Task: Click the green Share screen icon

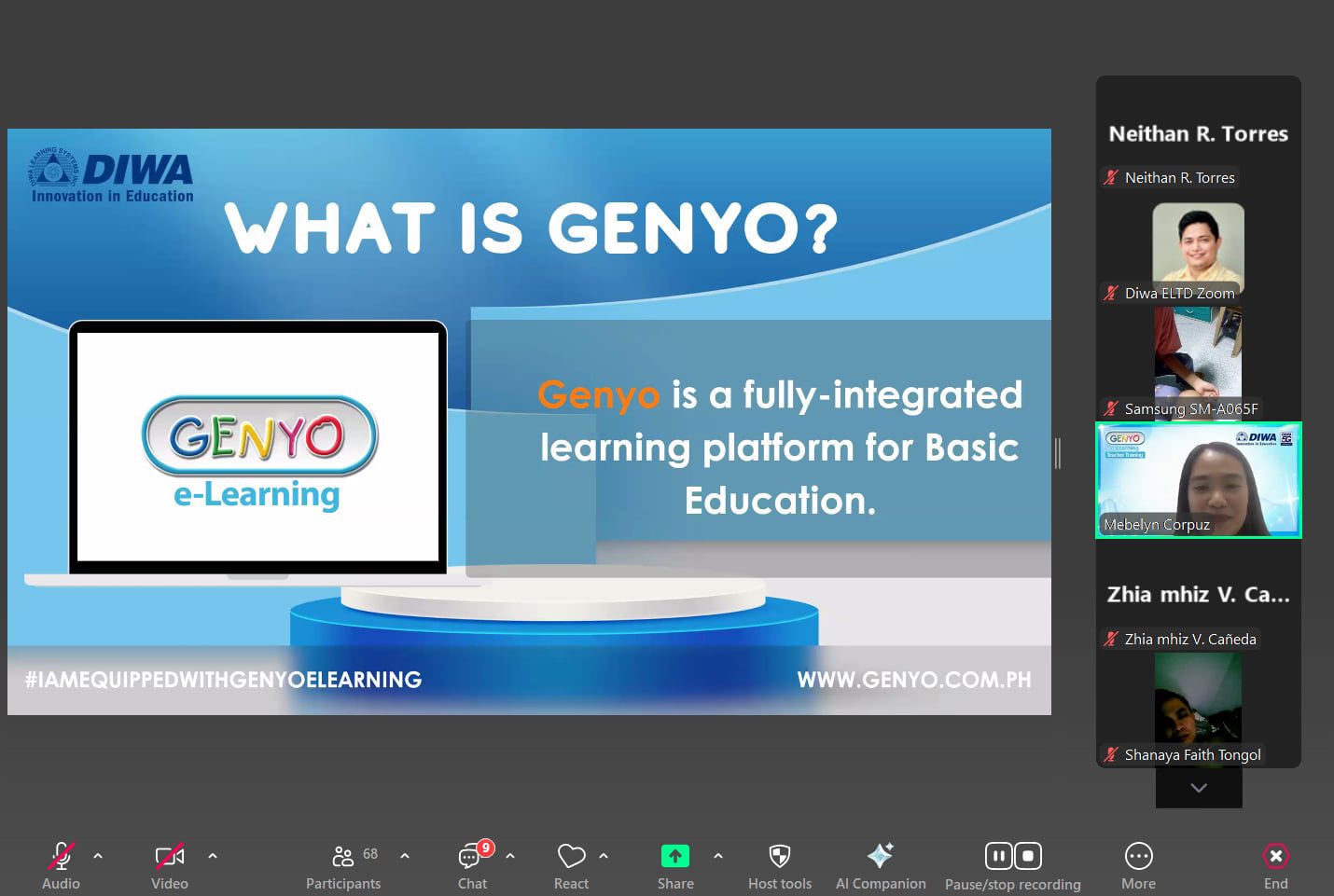Action: pyautogui.click(x=675, y=856)
